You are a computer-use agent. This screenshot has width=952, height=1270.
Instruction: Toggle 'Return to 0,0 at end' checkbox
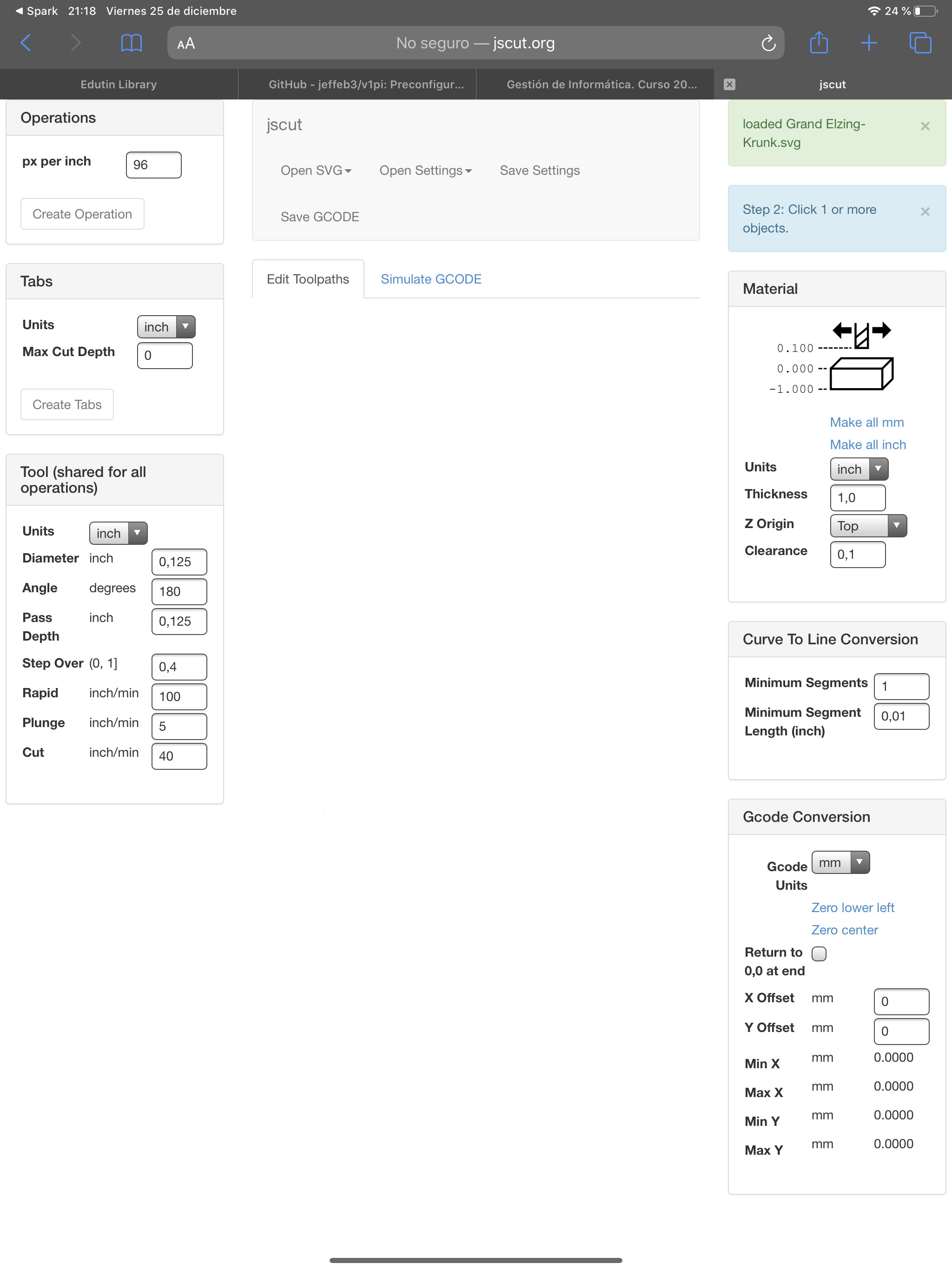(x=819, y=953)
